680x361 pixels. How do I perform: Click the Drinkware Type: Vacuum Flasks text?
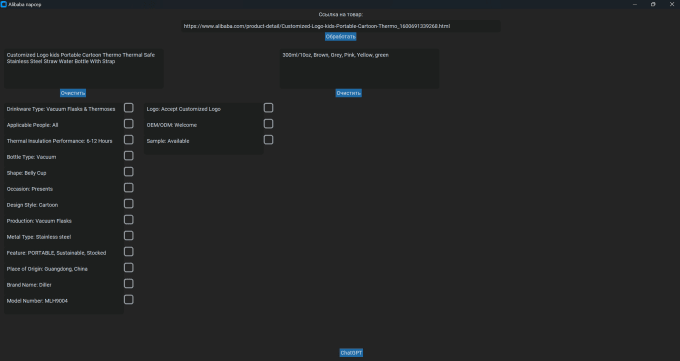[61, 109]
